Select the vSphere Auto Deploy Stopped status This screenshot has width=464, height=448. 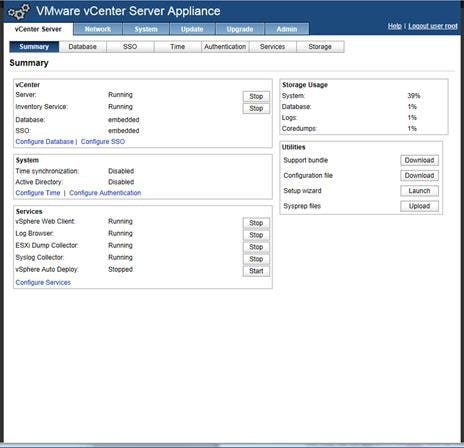coord(120,269)
